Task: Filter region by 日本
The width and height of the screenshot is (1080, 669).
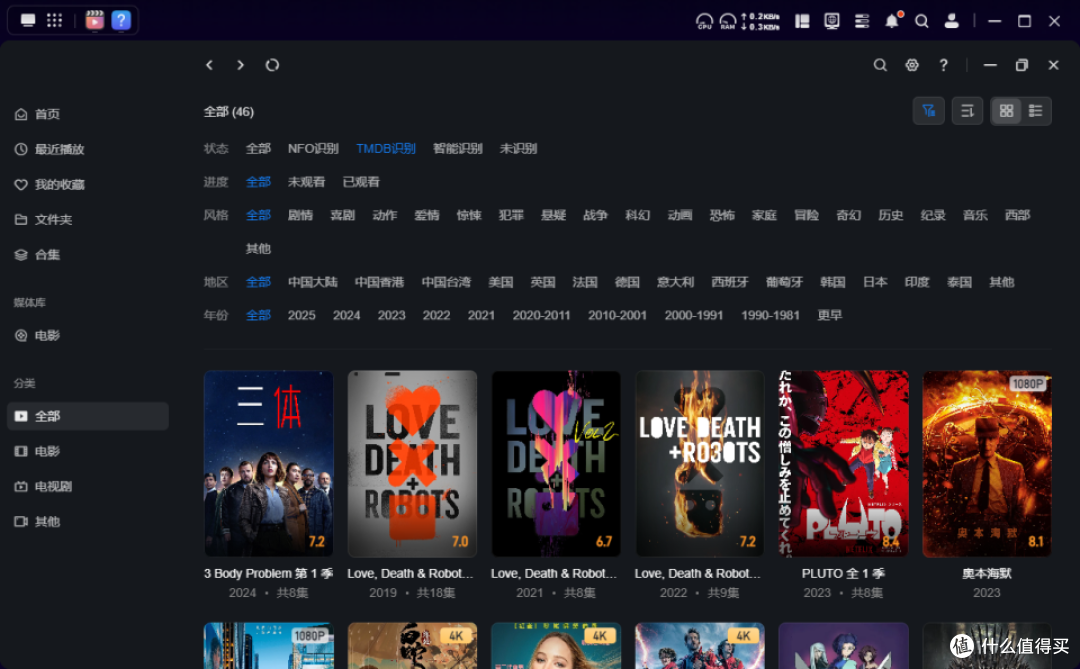Action: point(875,282)
